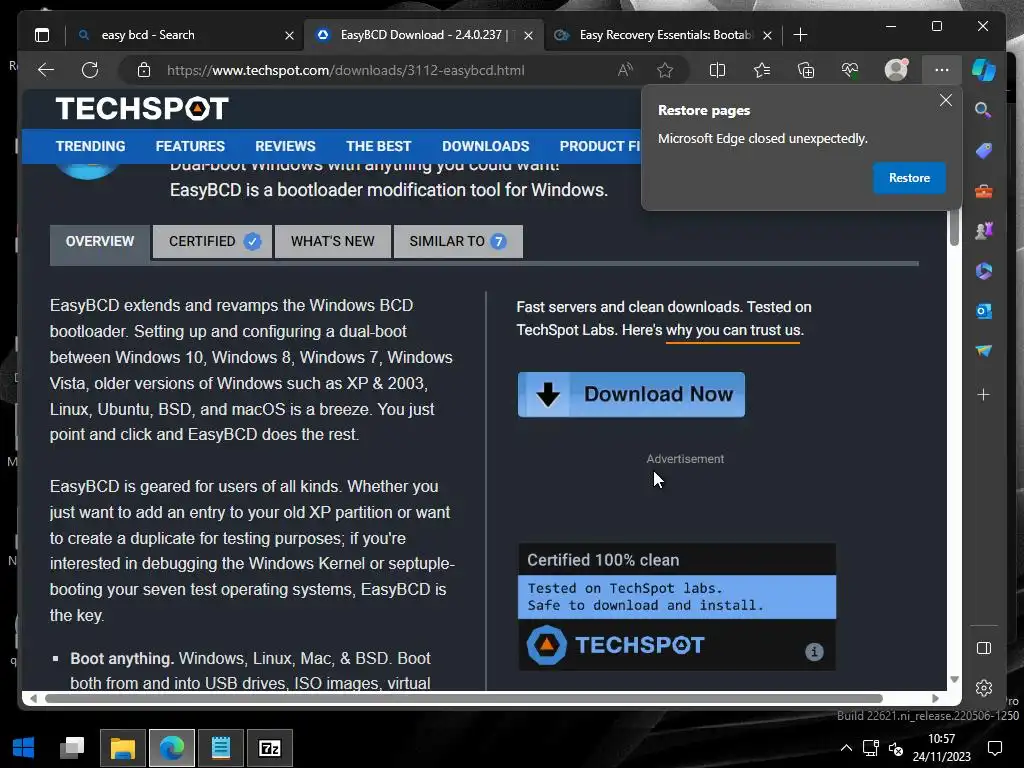
Task: Click the Download Now button
Action: (631, 394)
